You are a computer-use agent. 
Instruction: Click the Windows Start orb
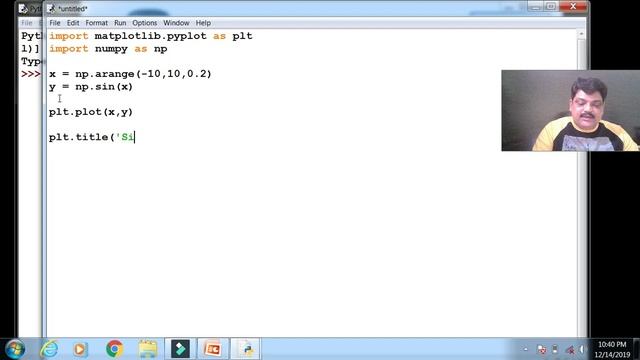click(x=15, y=349)
